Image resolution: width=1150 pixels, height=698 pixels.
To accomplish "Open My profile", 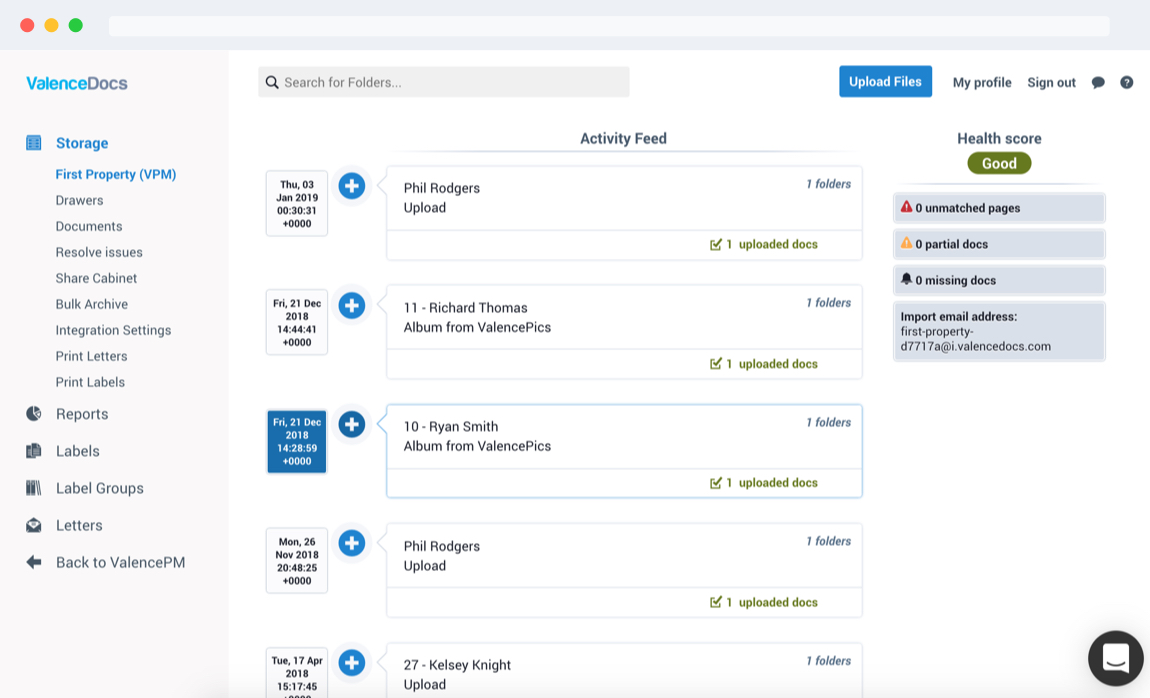I will 982,83.
